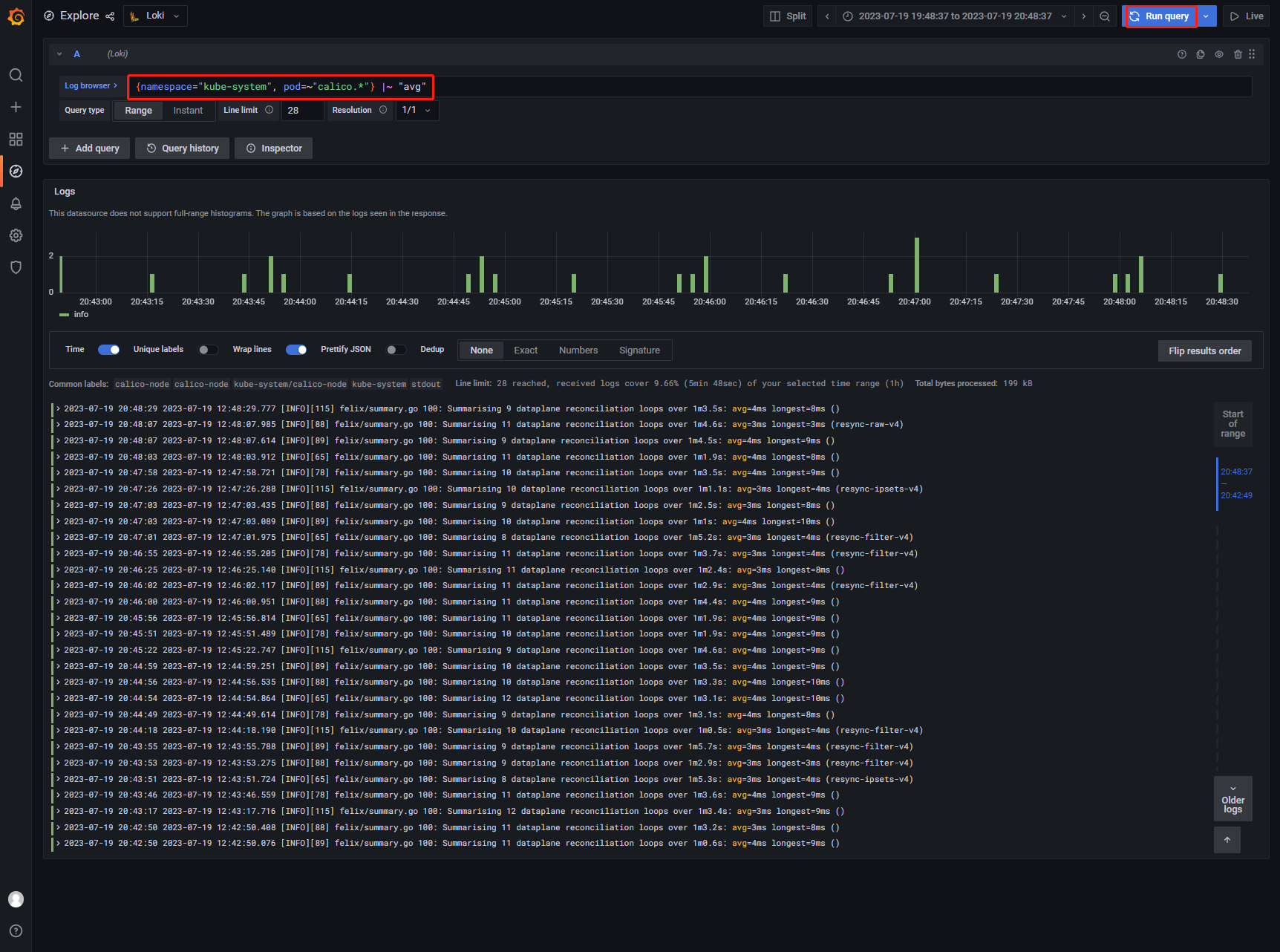Open the Dashboards grid icon in sidebar
The height and width of the screenshot is (952, 1280).
16,139
